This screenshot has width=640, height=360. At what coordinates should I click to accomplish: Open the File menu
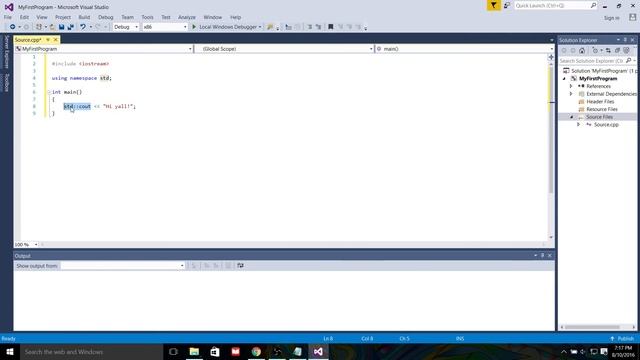pyautogui.click(x=8, y=17)
